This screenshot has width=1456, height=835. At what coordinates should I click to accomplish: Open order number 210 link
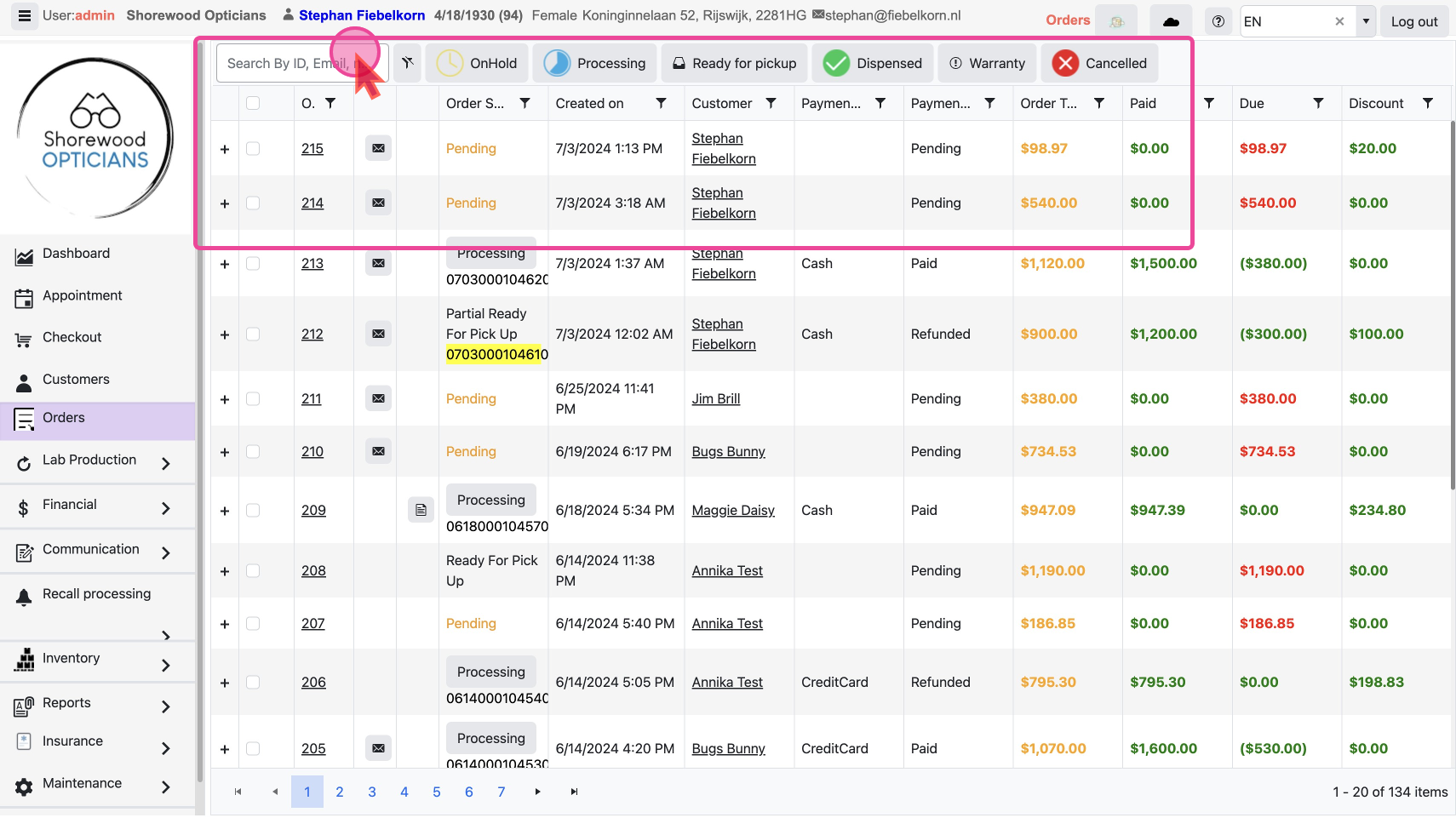point(312,451)
